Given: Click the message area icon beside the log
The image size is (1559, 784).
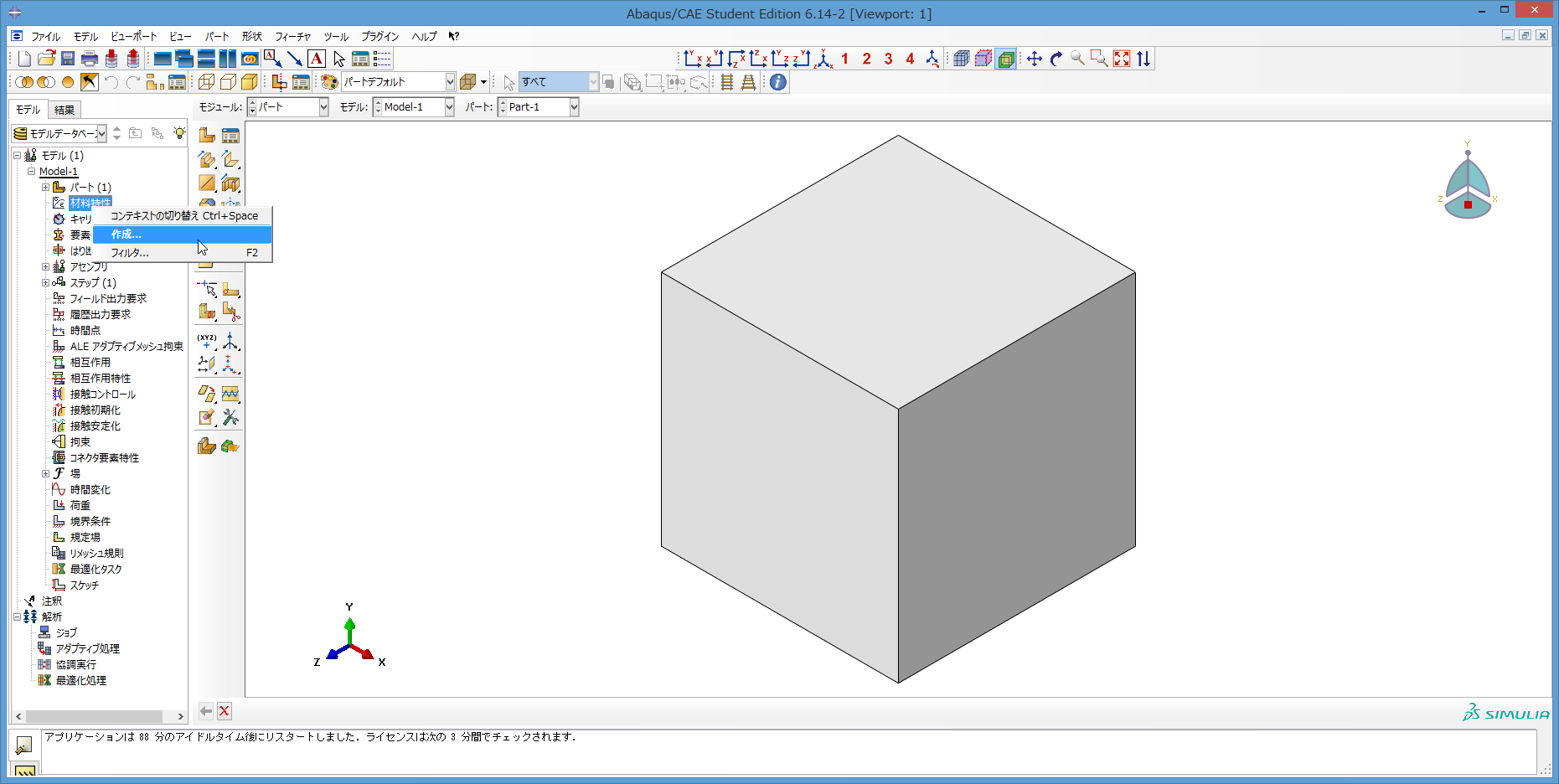Looking at the screenshot, I should coord(24,744).
